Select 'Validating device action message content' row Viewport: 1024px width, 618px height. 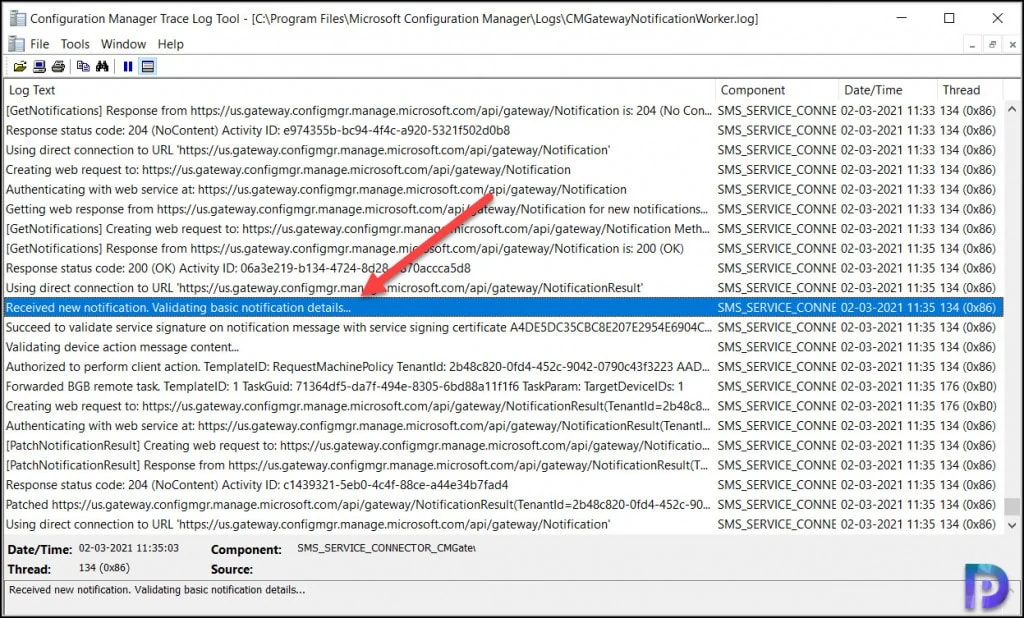(x=504, y=347)
